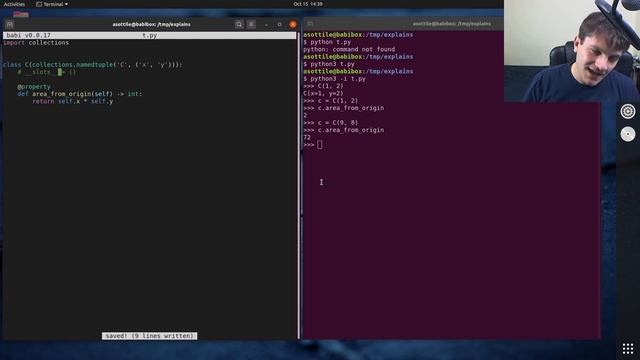This screenshot has height=360, width=640.
Task: Click the 'class C(collections.namedtuple' line
Action: [93, 64]
